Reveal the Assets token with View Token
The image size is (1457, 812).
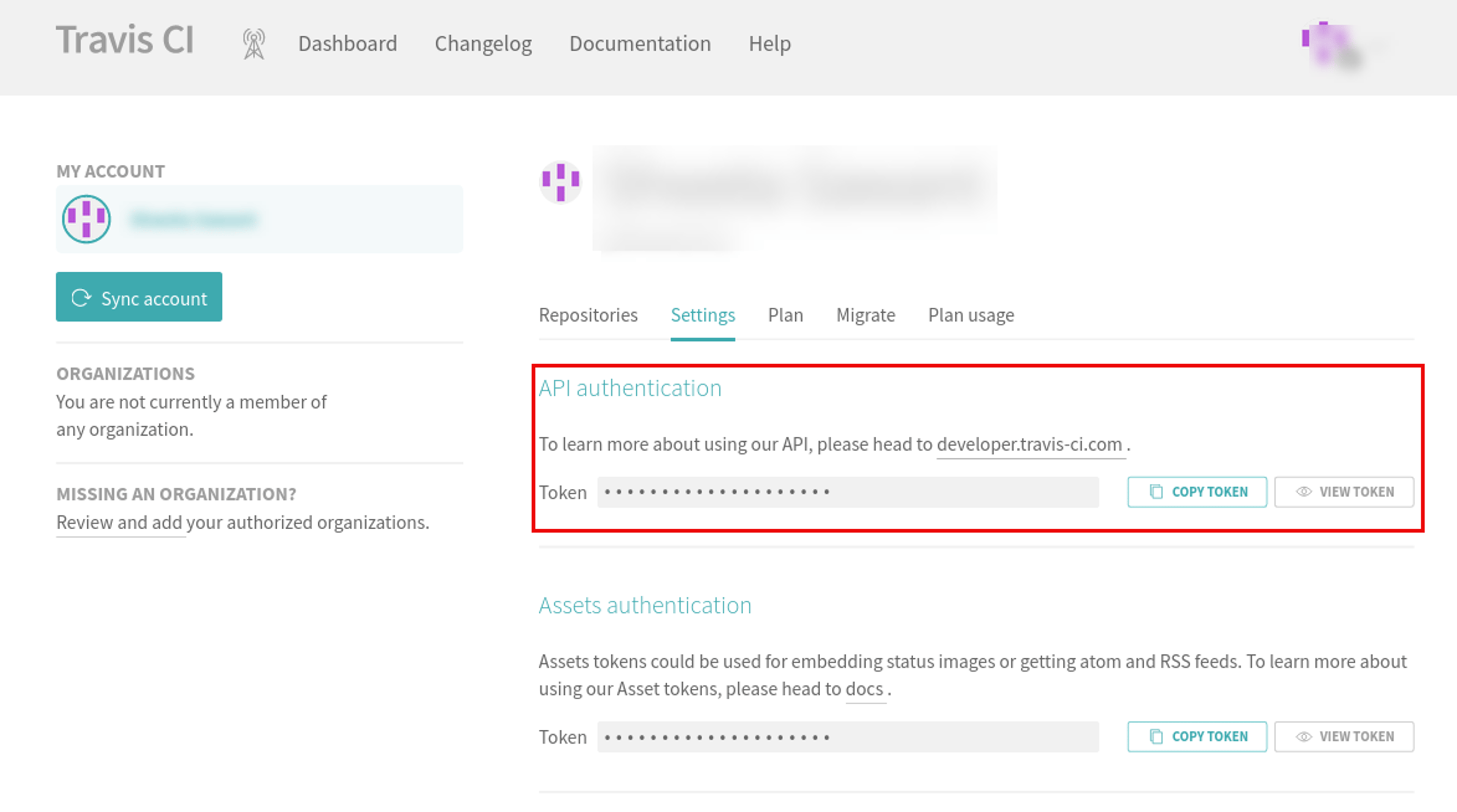1344,736
